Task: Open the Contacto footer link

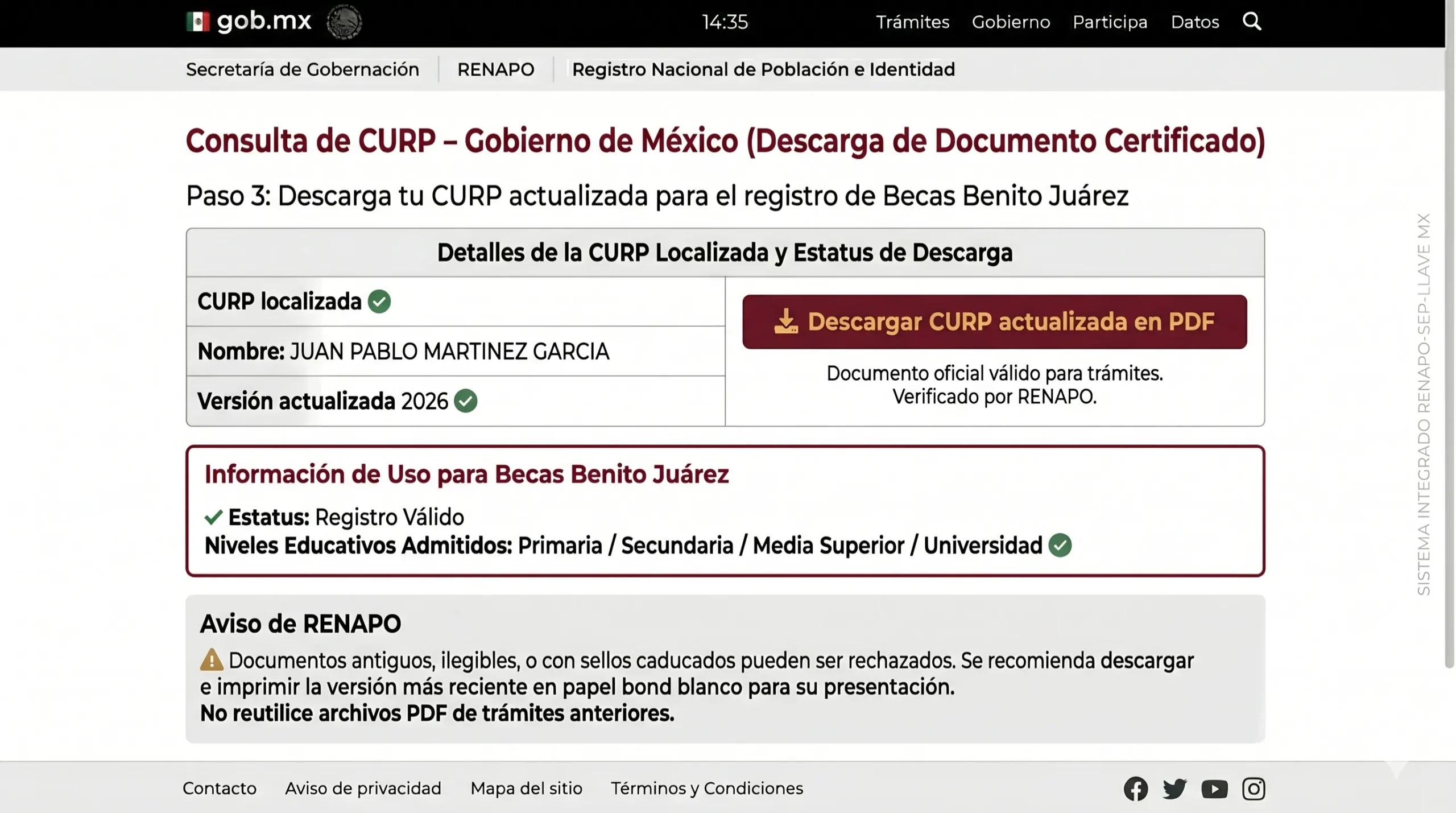Action: click(x=220, y=789)
